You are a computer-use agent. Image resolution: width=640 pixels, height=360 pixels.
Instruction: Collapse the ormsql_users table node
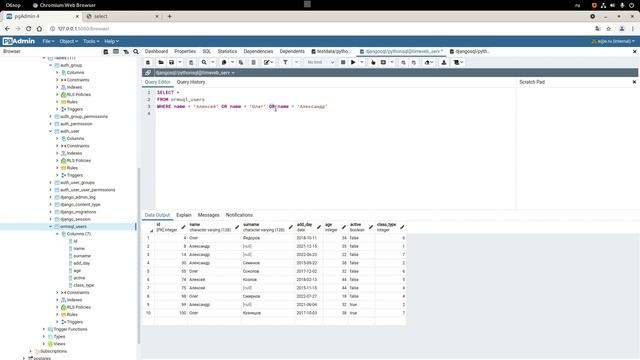click(51, 227)
